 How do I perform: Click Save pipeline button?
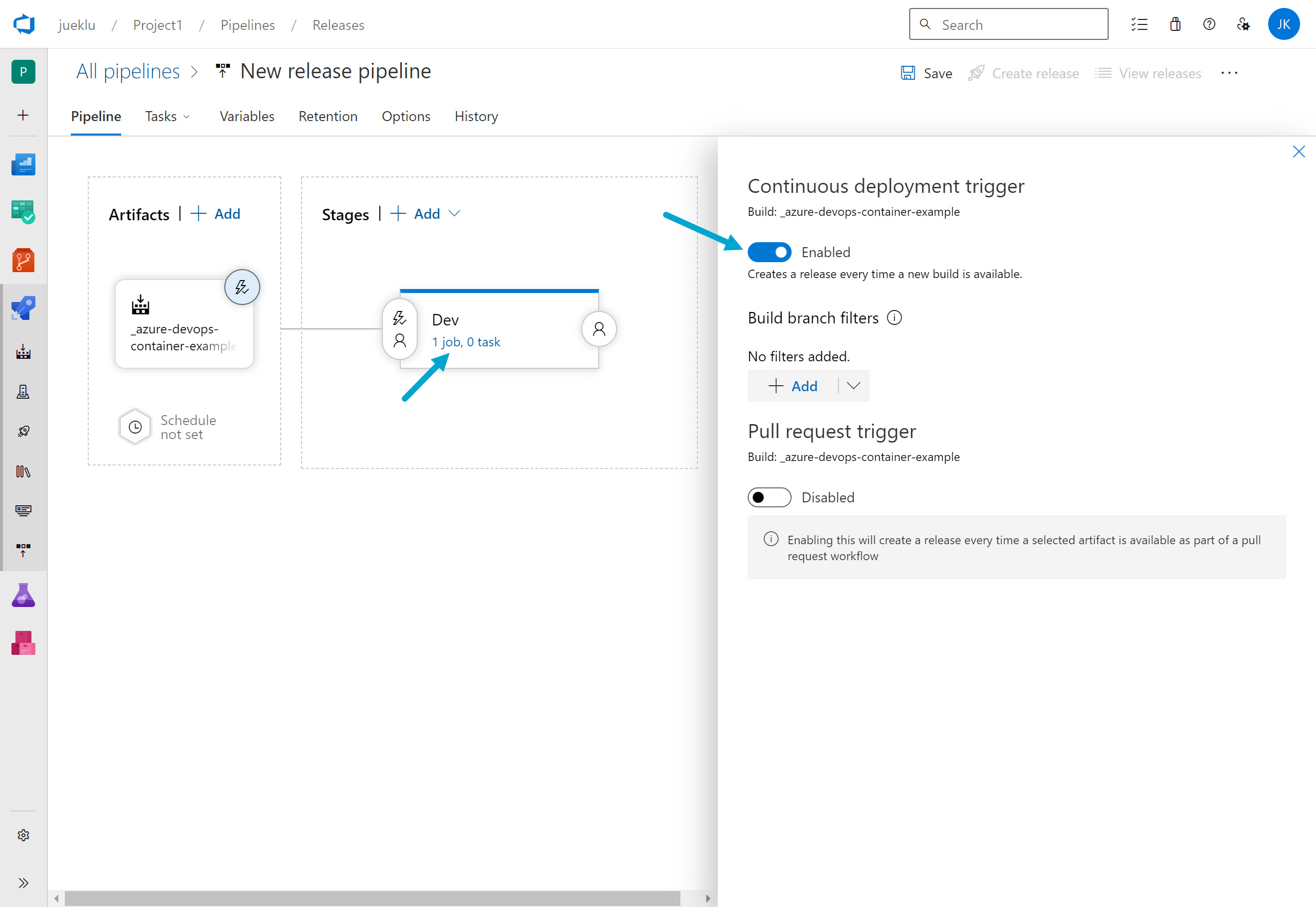pyautogui.click(x=927, y=73)
